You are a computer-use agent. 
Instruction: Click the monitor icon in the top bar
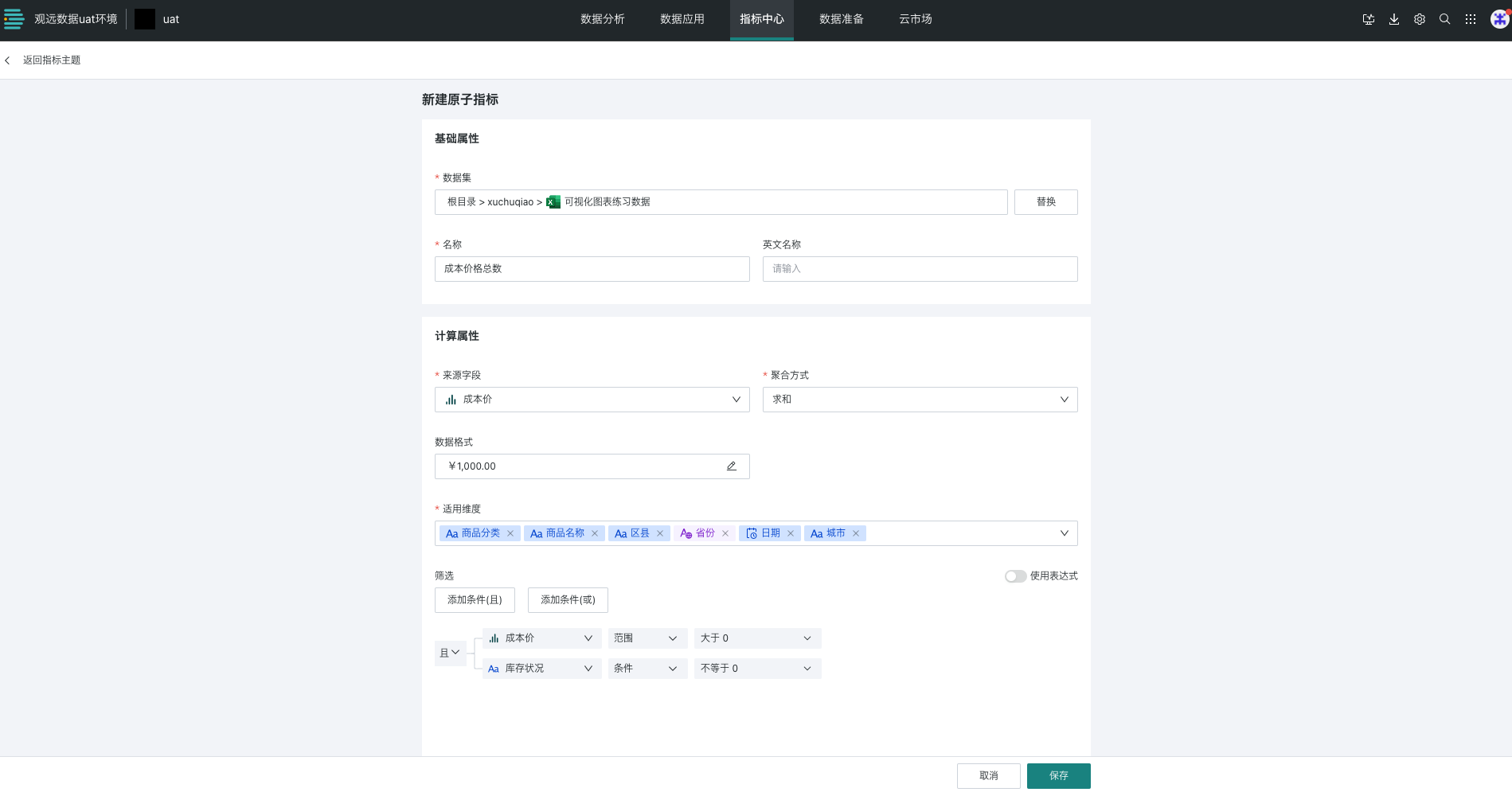pos(1368,18)
